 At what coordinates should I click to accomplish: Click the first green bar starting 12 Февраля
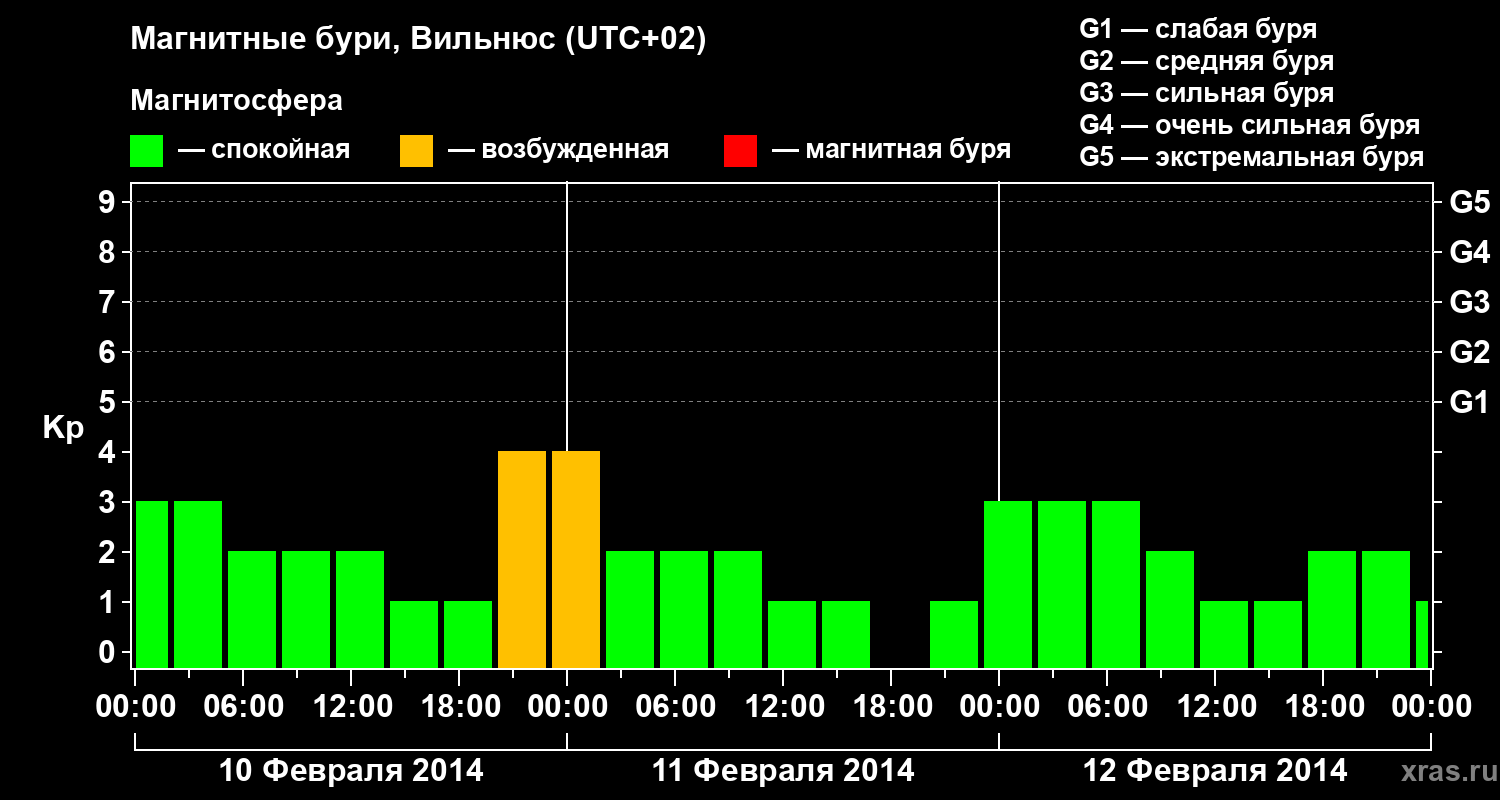pos(1008,584)
